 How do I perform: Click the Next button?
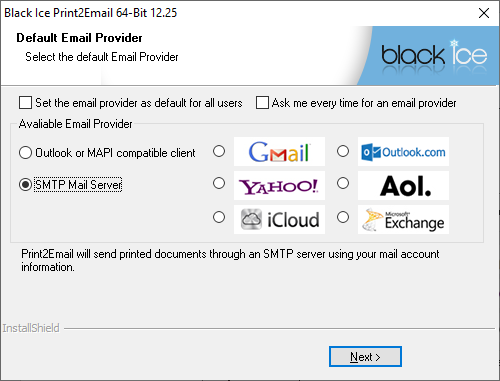click(x=365, y=357)
